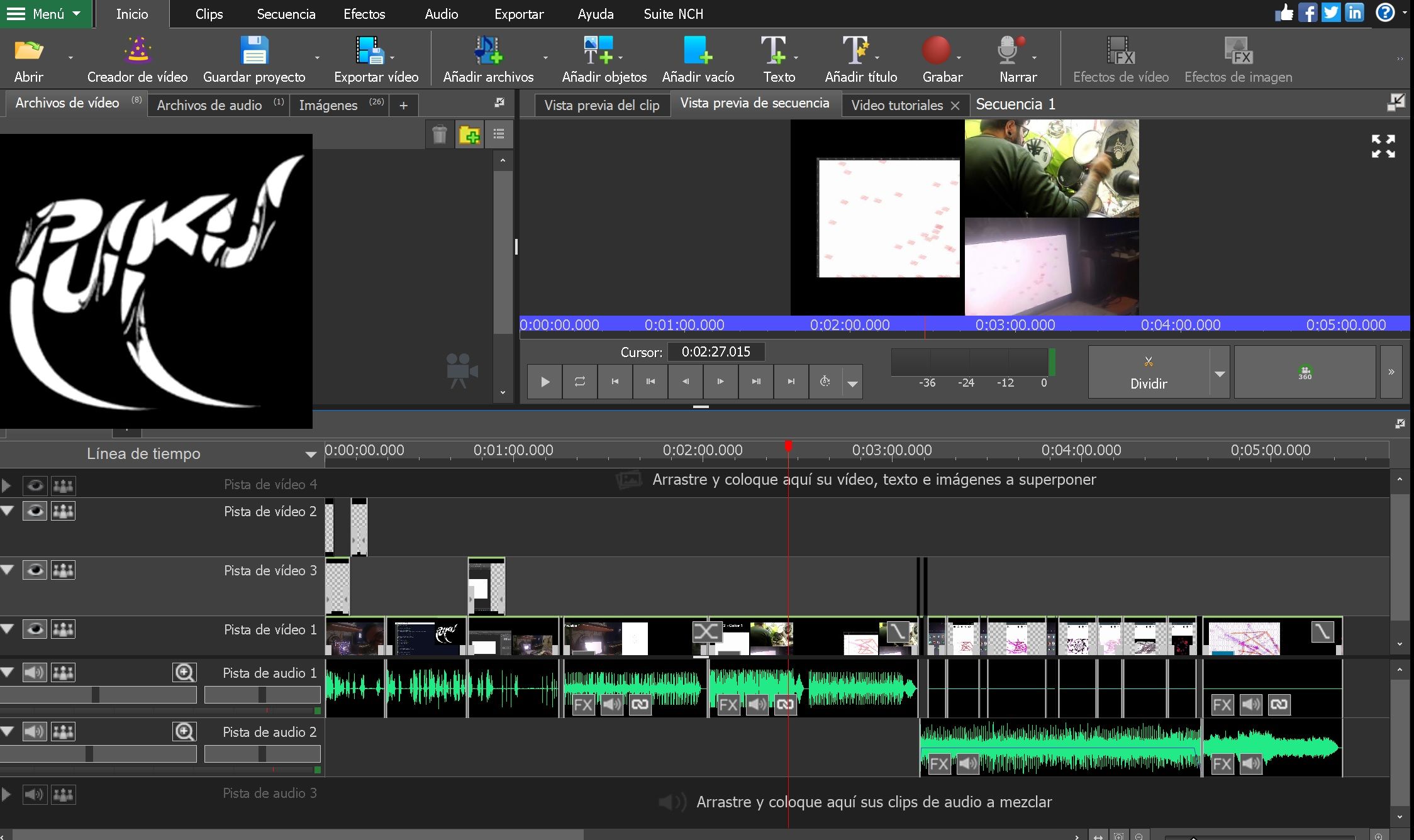This screenshot has width=1414, height=840.
Task: Collapse Pista de vídeo 3 track
Action: point(8,570)
